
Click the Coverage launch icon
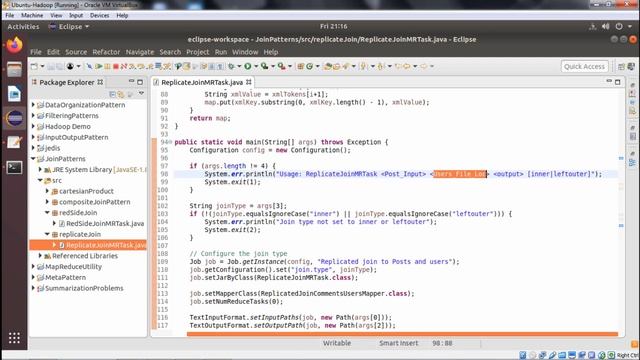tap(264, 66)
